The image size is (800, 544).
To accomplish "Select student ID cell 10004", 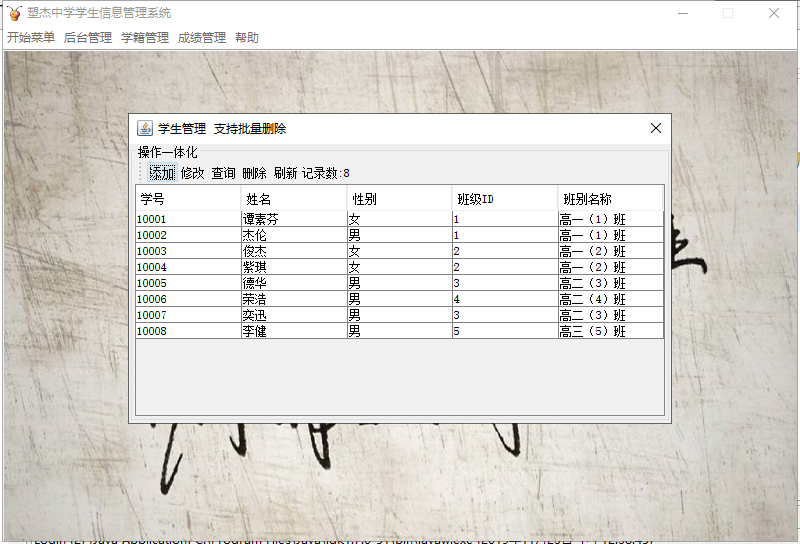I will 188,267.
